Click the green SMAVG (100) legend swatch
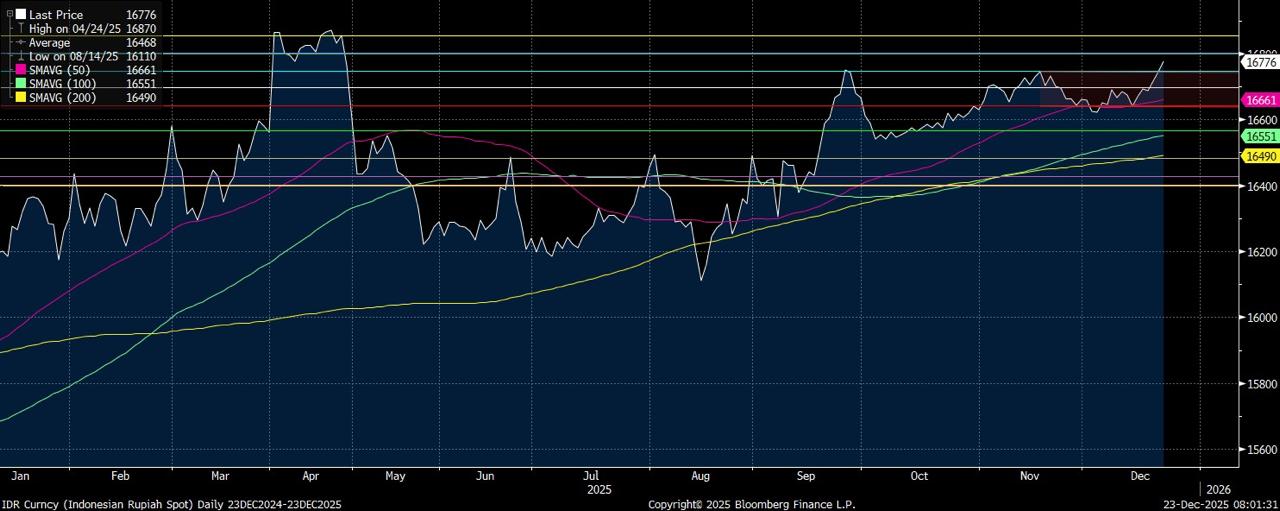The width and height of the screenshot is (1280, 511). pyautogui.click(x=20, y=84)
